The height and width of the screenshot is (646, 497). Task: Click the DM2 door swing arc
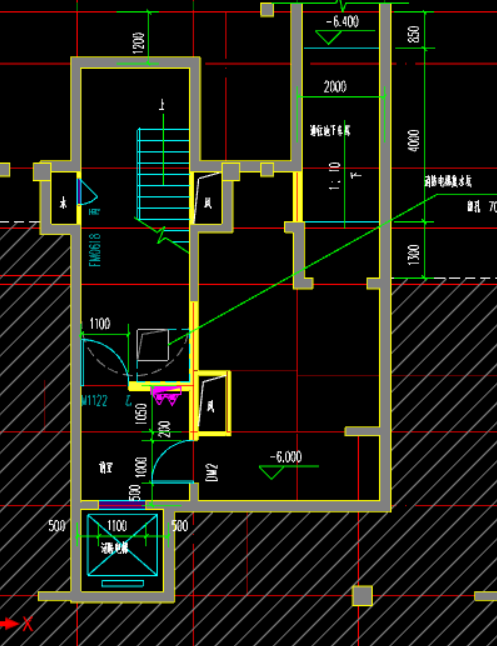[x=172, y=461]
